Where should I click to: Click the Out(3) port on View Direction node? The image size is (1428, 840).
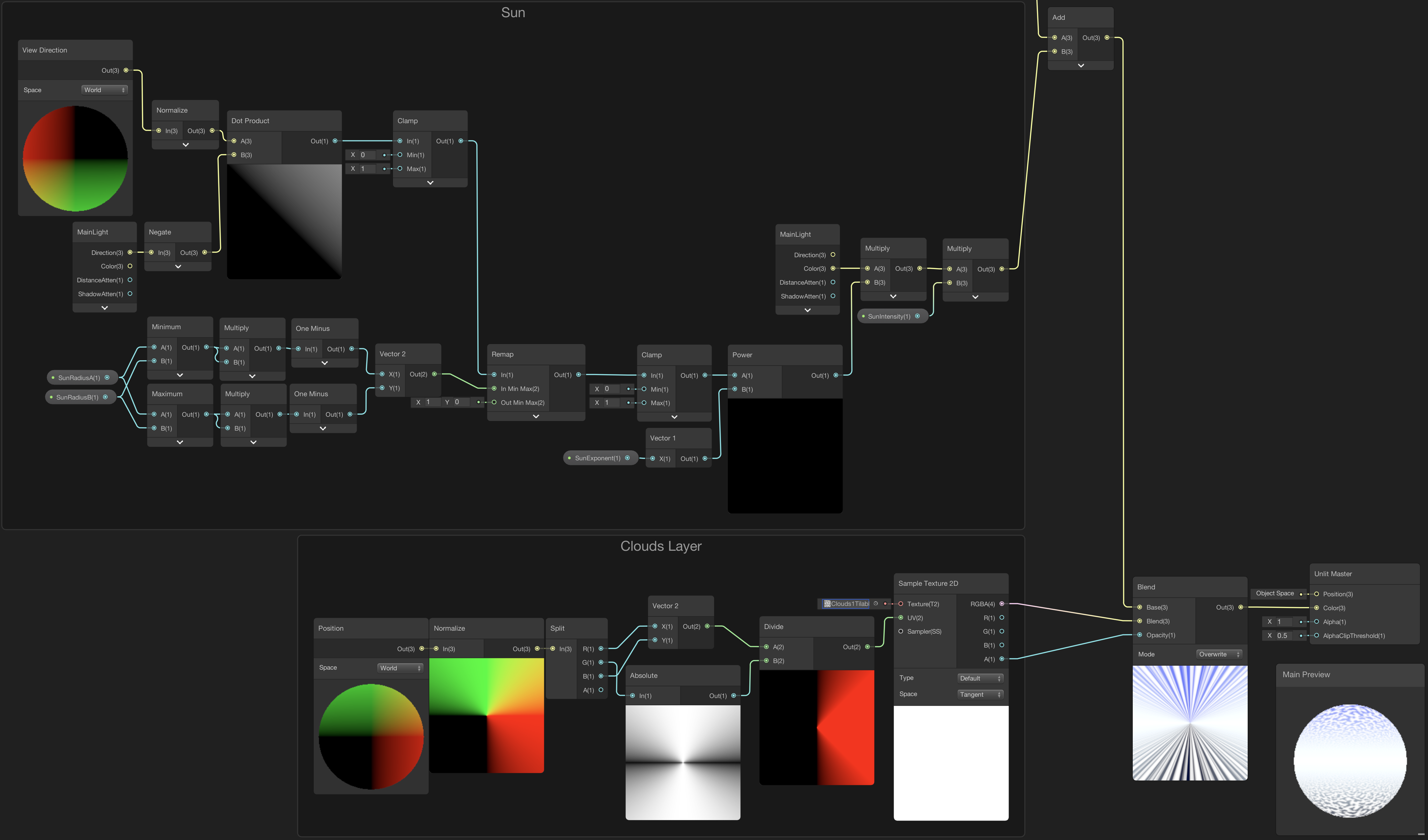pos(125,70)
